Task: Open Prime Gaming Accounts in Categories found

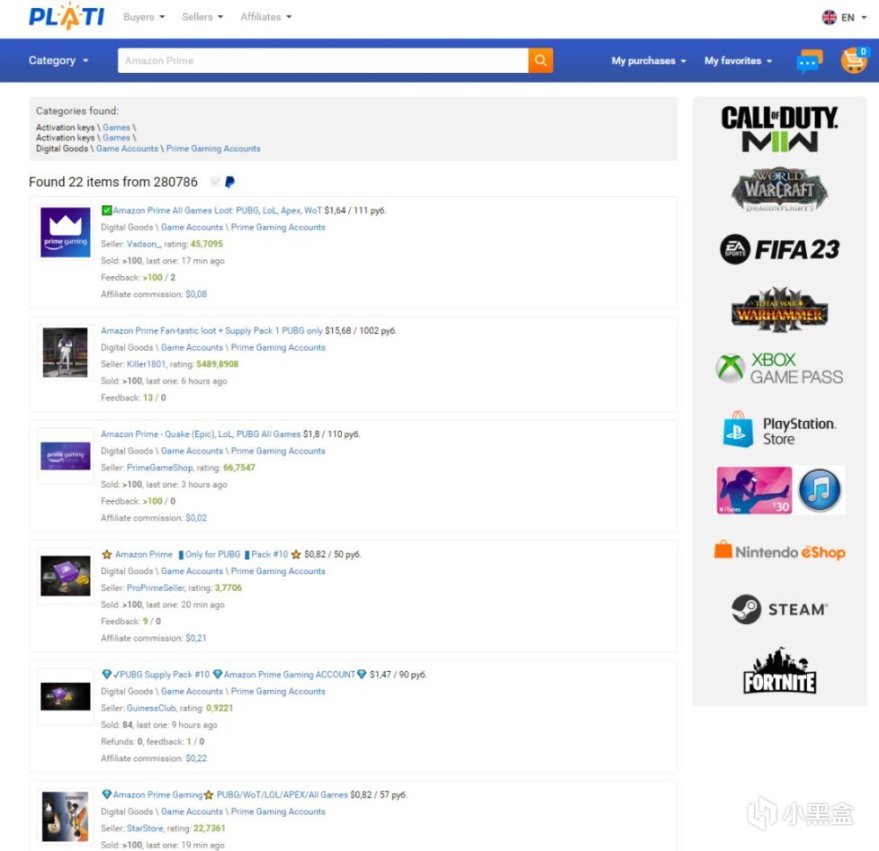Action: pyautogui.click(x=213, y=149)
